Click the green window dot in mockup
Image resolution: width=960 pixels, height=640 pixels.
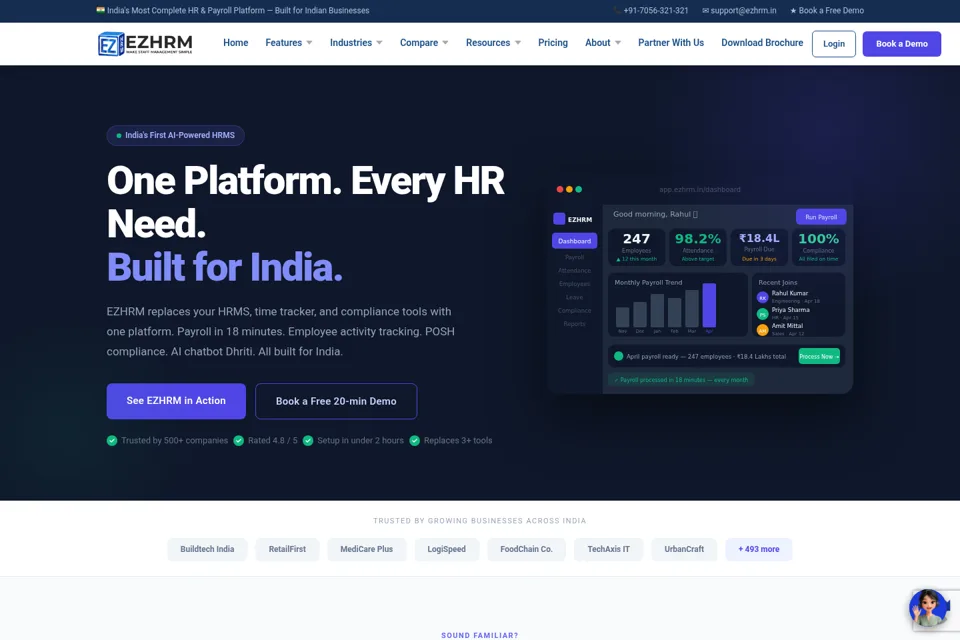click(x=579, y=189)
